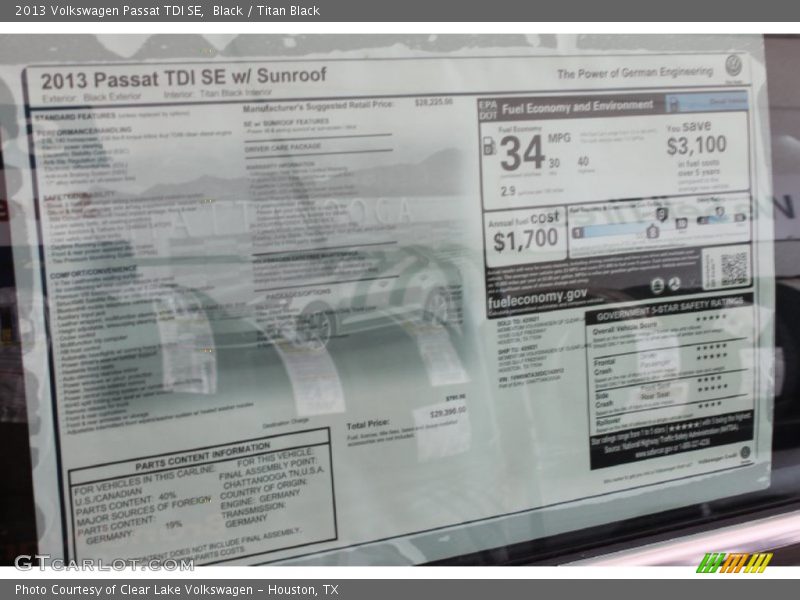This screenshot has width=800, height=600.
Task: Click the QR code on the fuel label
Action: [734, 268]
